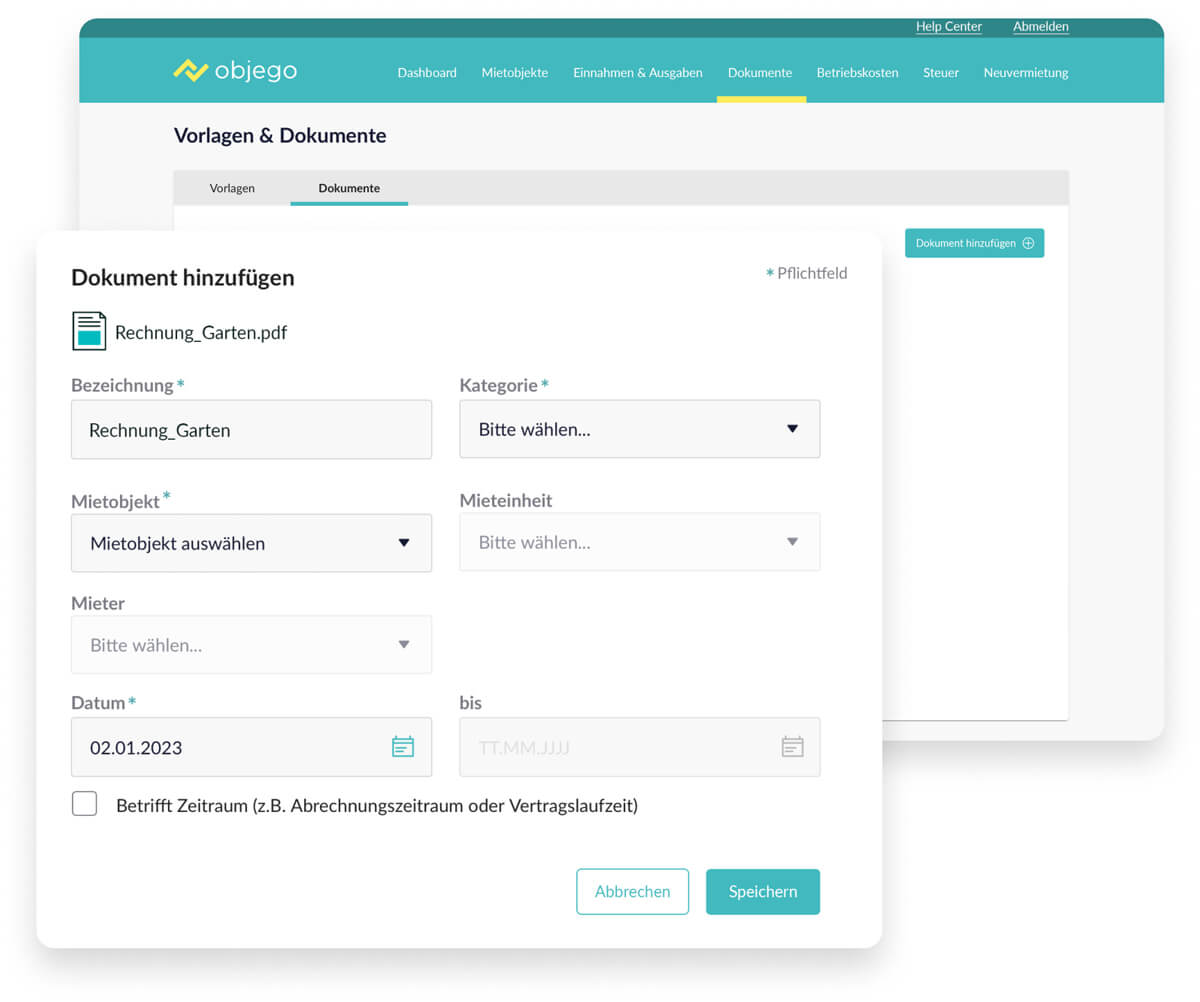The width and height of the screenshot is (1200, 1002).
Task: Open calendar picker in 'bis' field
Action: pyautogui.click(x=792, y=747)
